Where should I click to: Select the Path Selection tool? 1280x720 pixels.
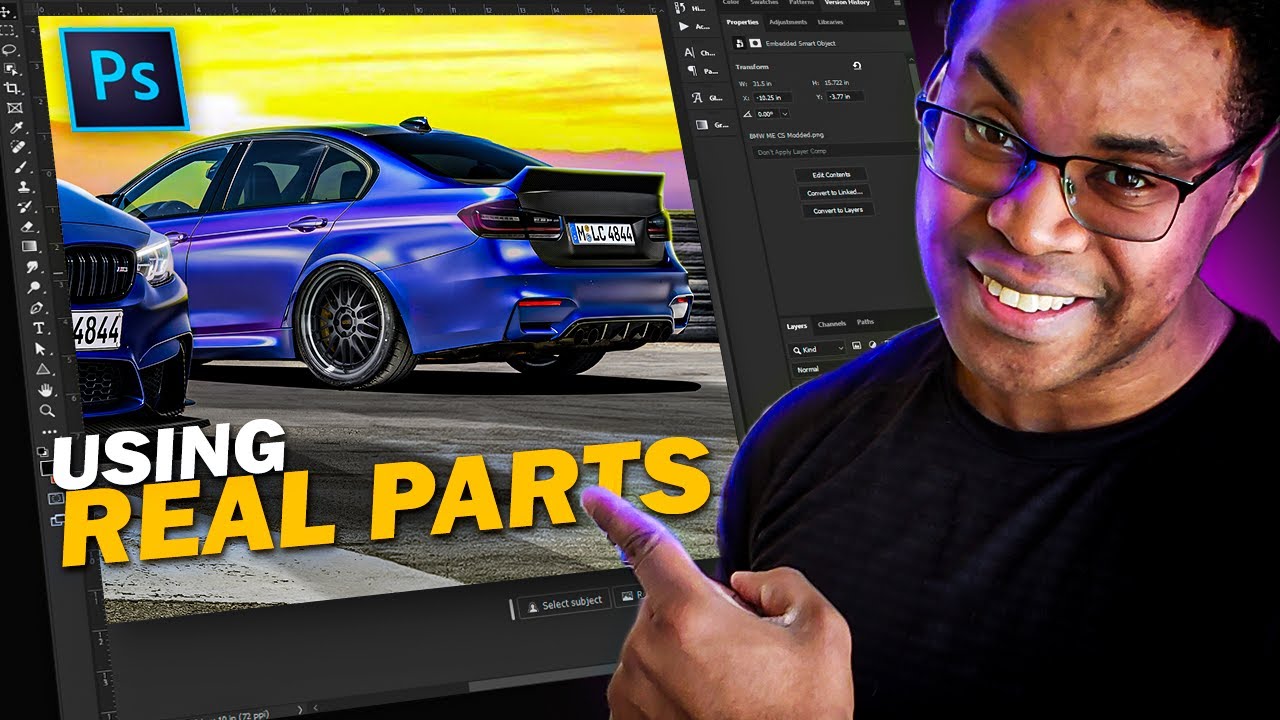(41, 349)
